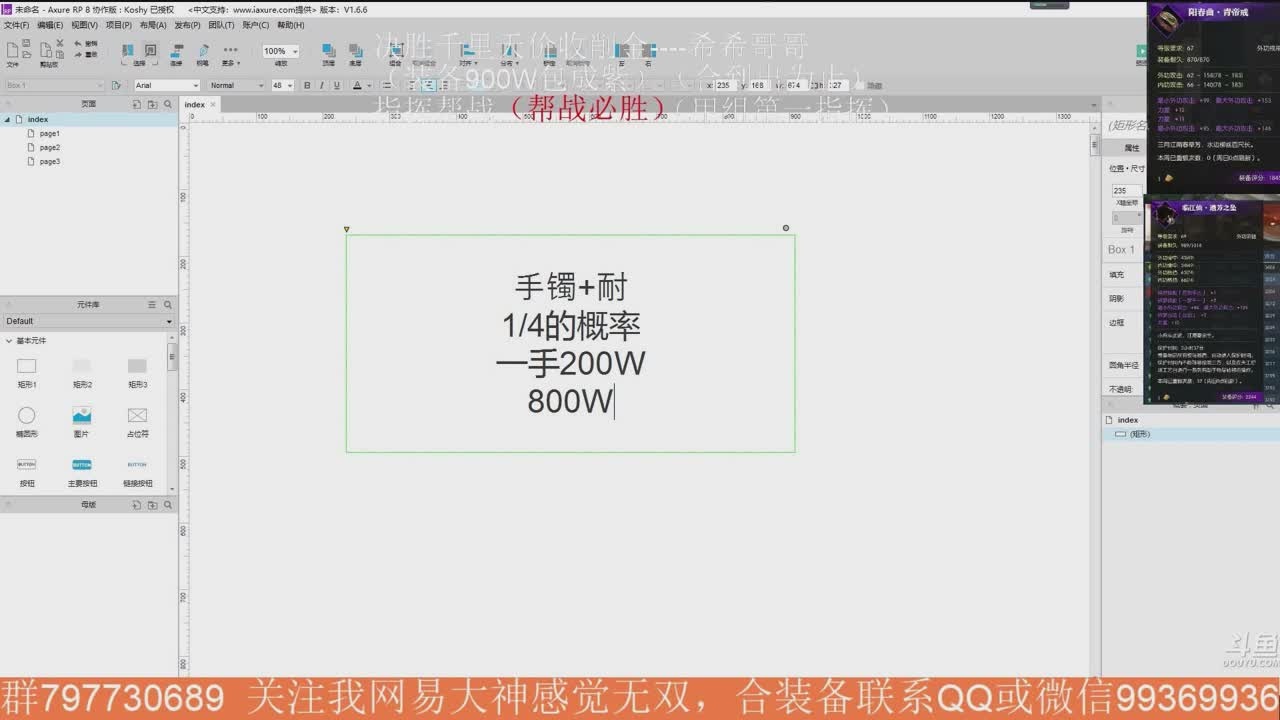
Task: Click the font color A icon
Action: (359, 85)
